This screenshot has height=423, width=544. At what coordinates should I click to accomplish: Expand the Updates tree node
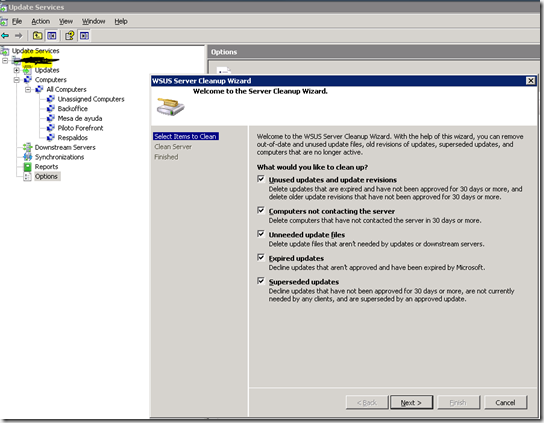[x=16, y=70]
